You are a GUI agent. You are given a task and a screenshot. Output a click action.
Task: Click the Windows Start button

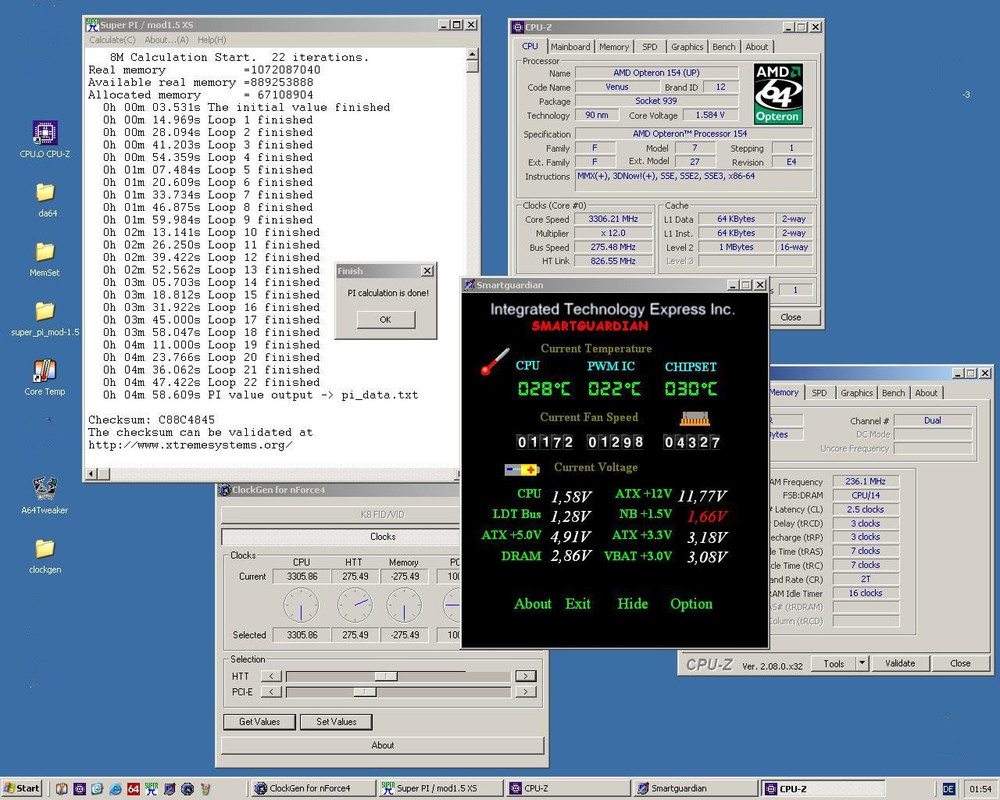[x=21, y=789]
